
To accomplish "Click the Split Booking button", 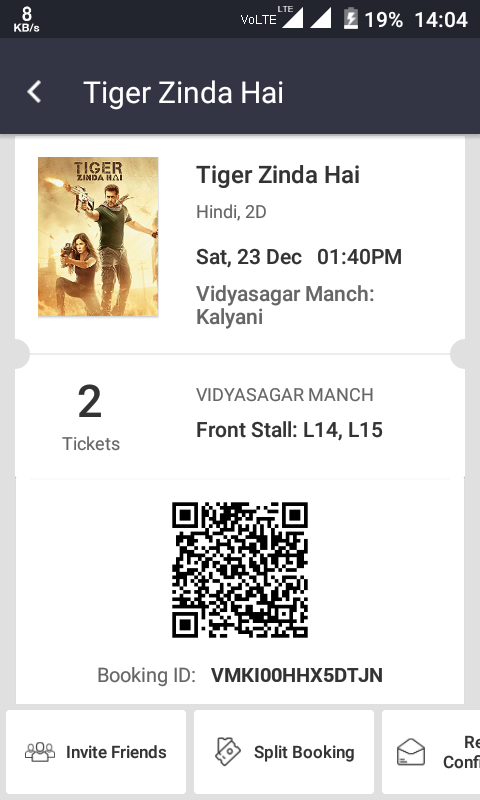I will (284, 752).
